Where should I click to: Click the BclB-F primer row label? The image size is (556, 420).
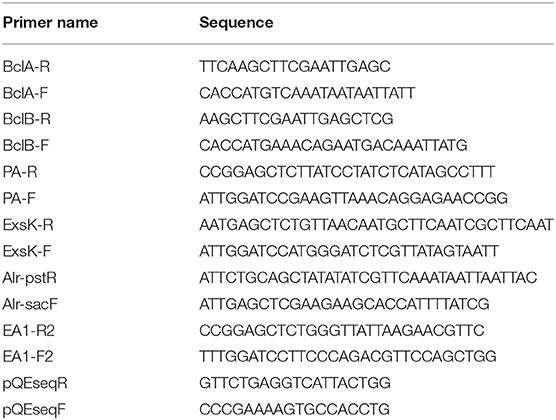pyautogui.click(x=26, y=145)
